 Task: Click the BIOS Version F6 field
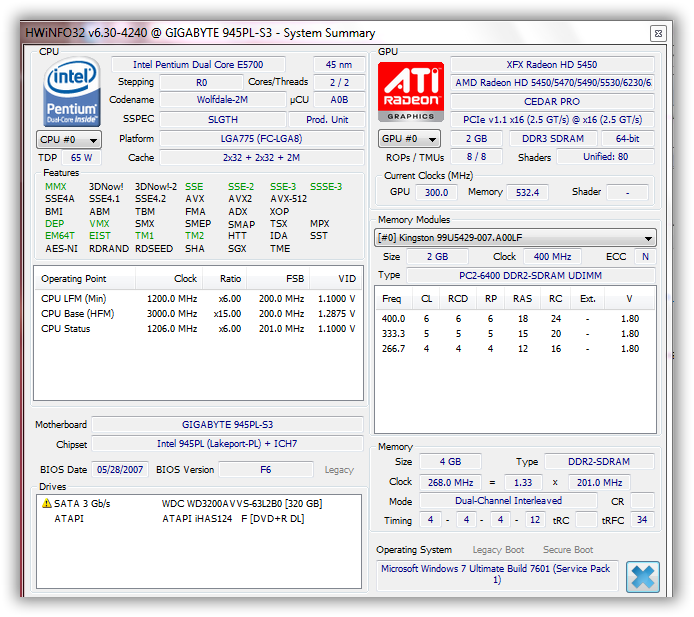coord(266,470)
